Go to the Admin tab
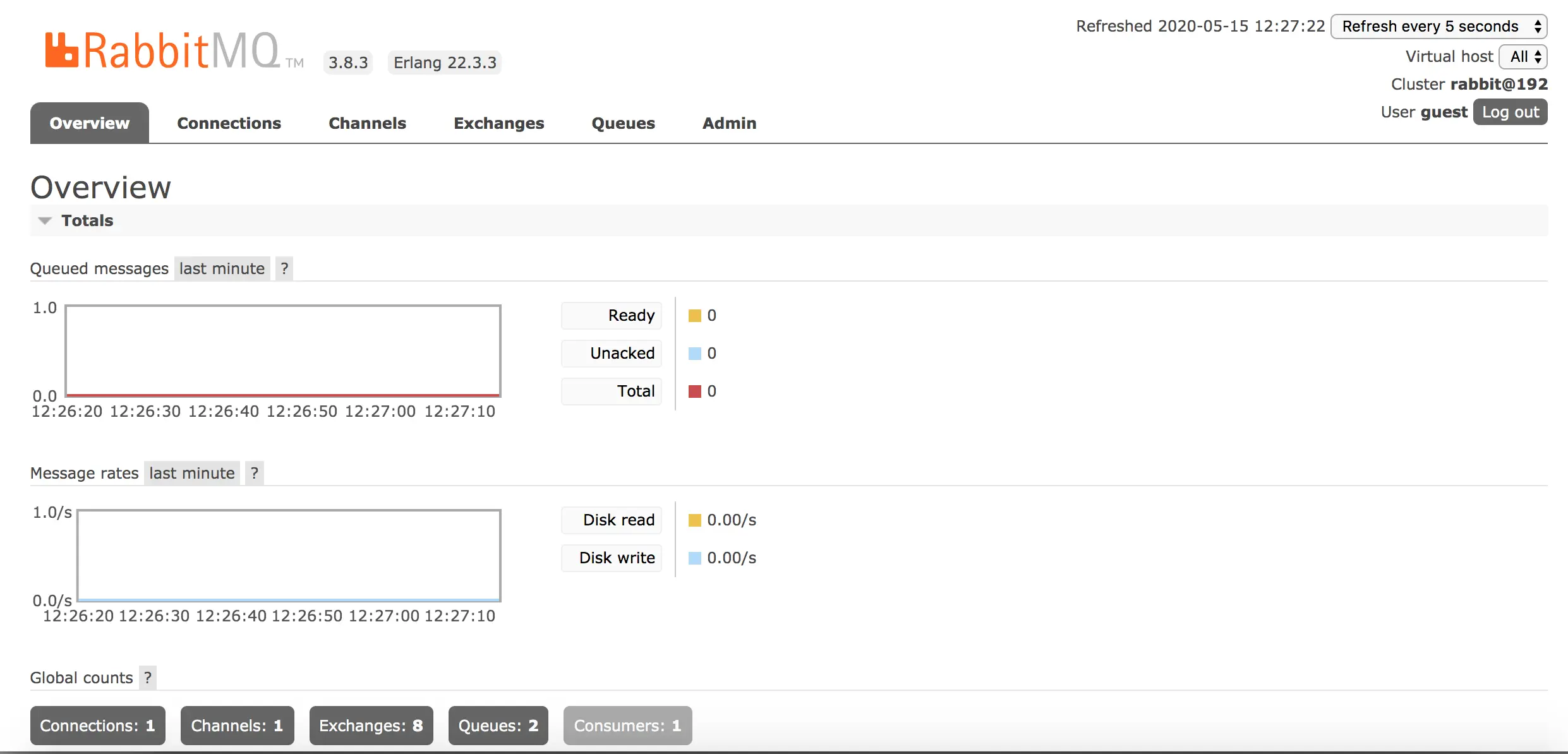Viewport: 1568px width, 754px height. 729,123
